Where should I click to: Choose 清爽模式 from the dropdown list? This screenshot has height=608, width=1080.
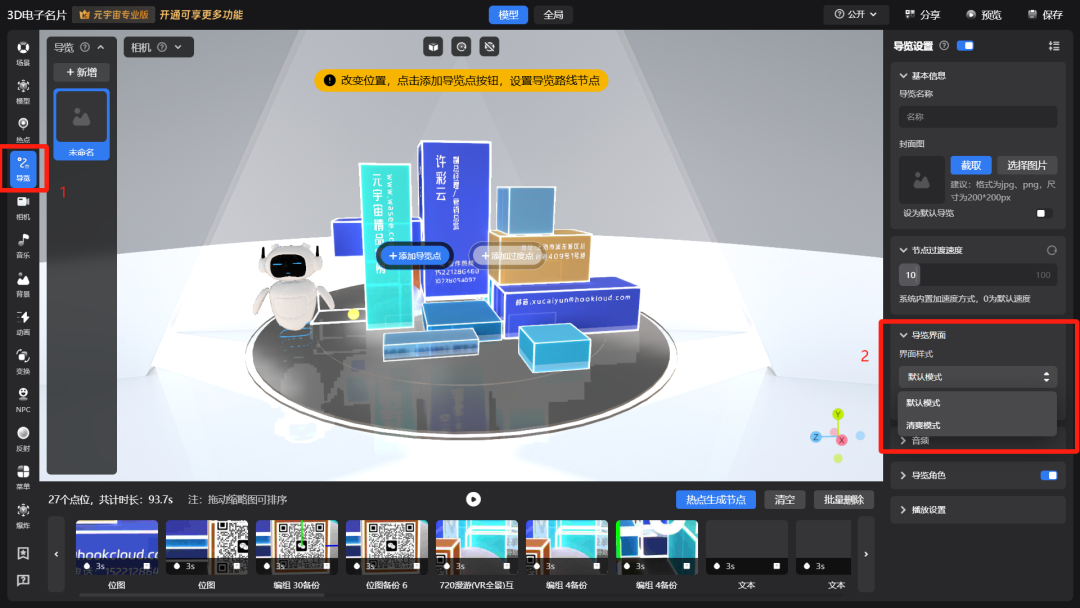pos(977,425)
